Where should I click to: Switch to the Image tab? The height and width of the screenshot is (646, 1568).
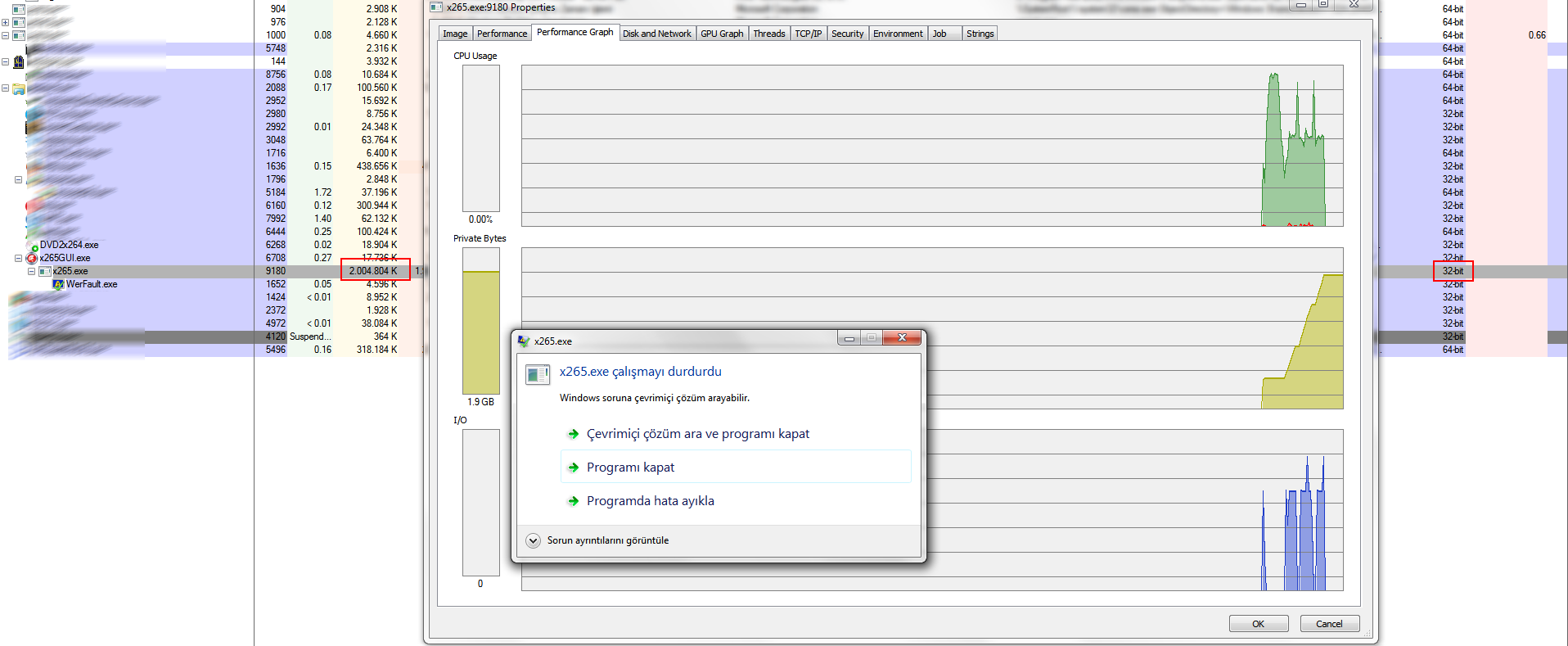pos(455,34)
